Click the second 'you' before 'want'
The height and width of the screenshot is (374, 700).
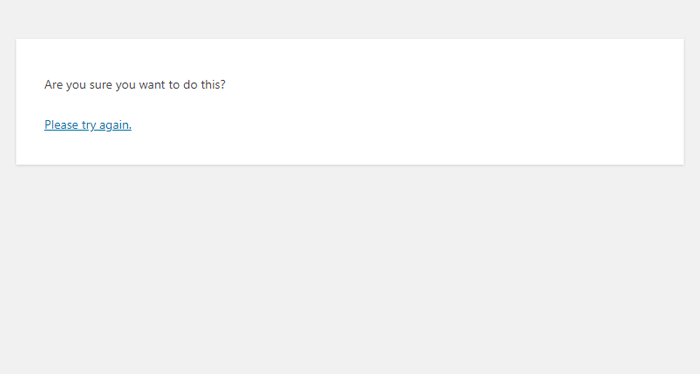click(x=125, y=85)
